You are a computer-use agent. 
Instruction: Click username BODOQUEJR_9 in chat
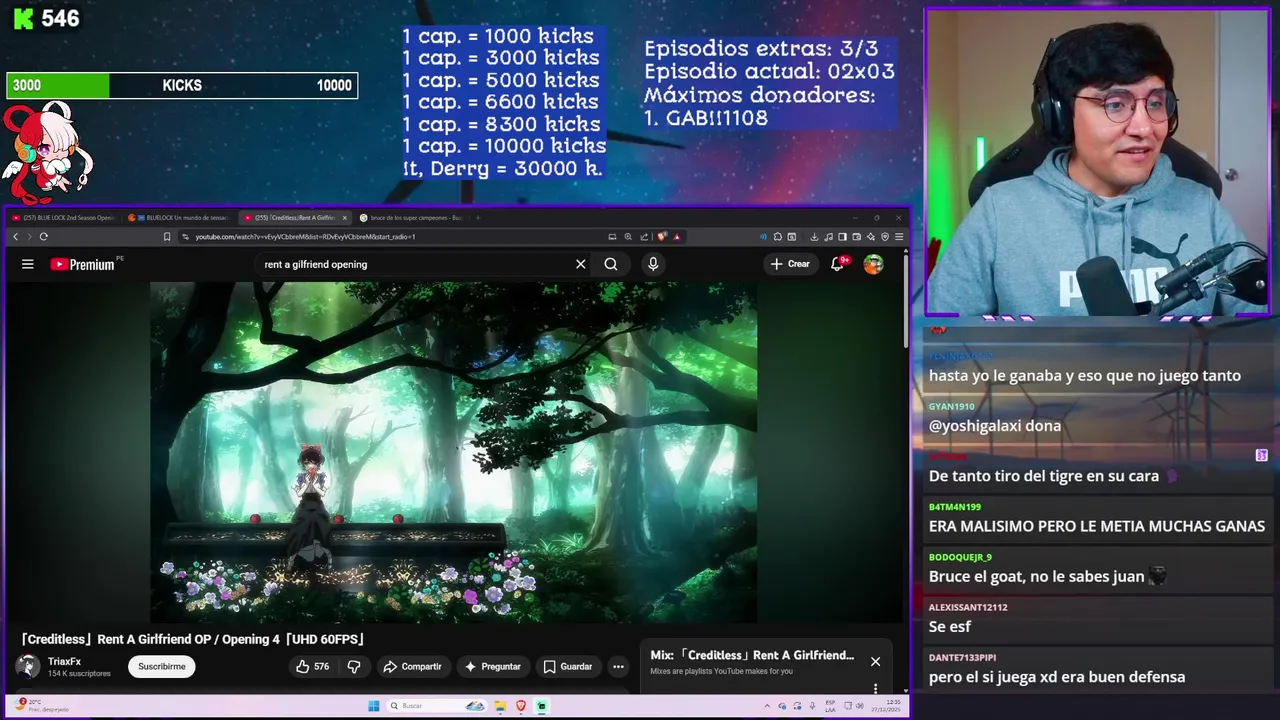point(960,557)
